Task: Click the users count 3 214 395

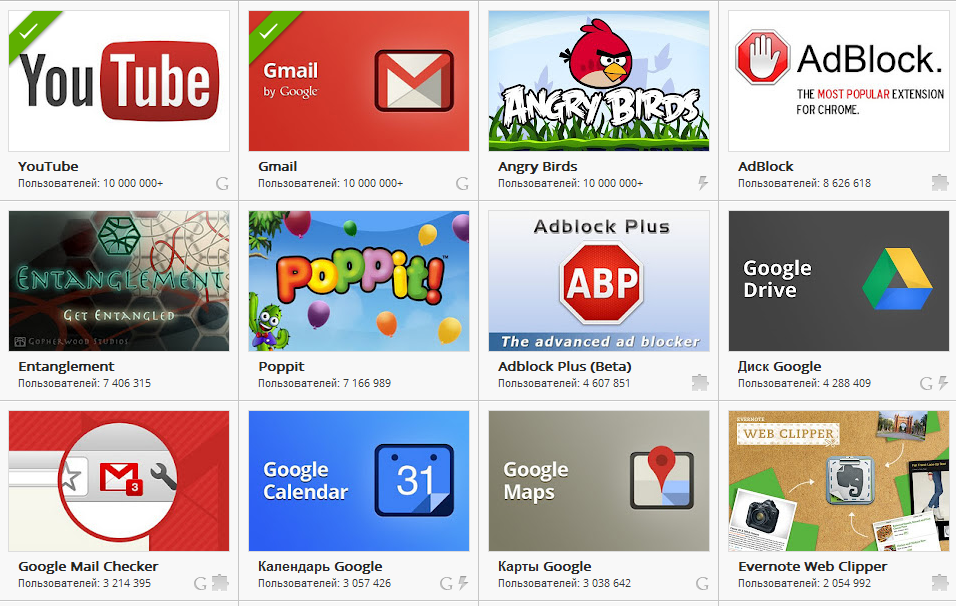Action: click(127, 583)
